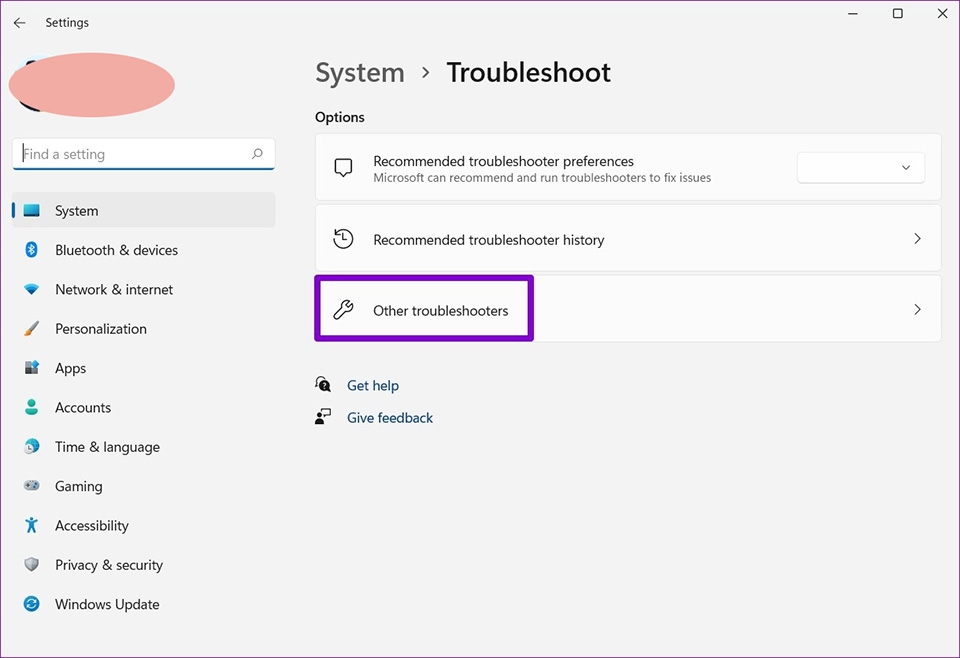960x658 pixels.
Task: Open Accounts settings page
Action: coord(144,407)
